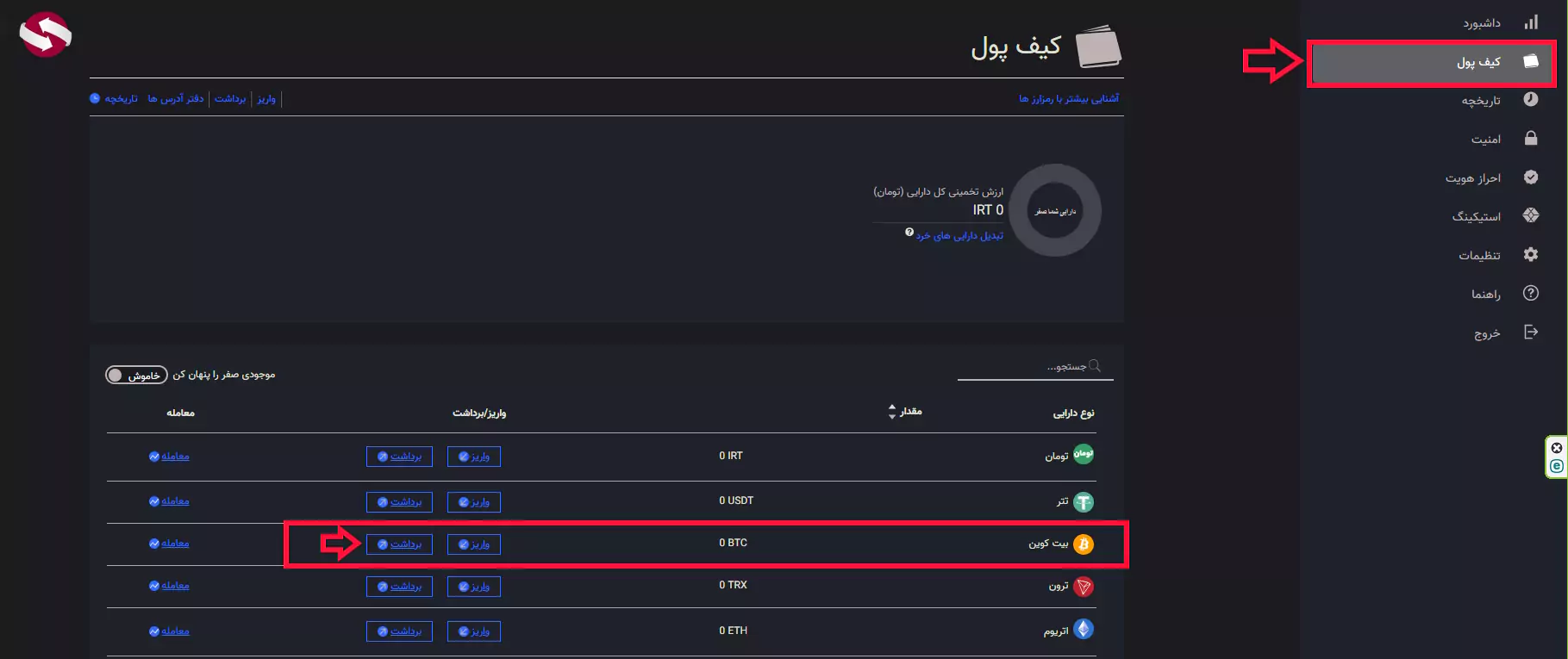Sort by the مقدار column arrows
Image resolution: width=1568 pixels, height=659 pixels.
(x=892, y=412)
